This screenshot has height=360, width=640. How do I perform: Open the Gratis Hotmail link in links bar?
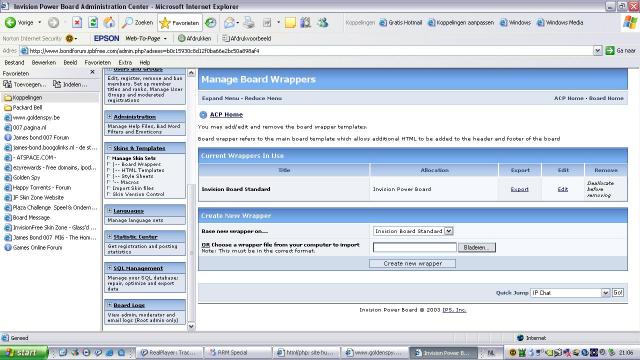[401, 23]
